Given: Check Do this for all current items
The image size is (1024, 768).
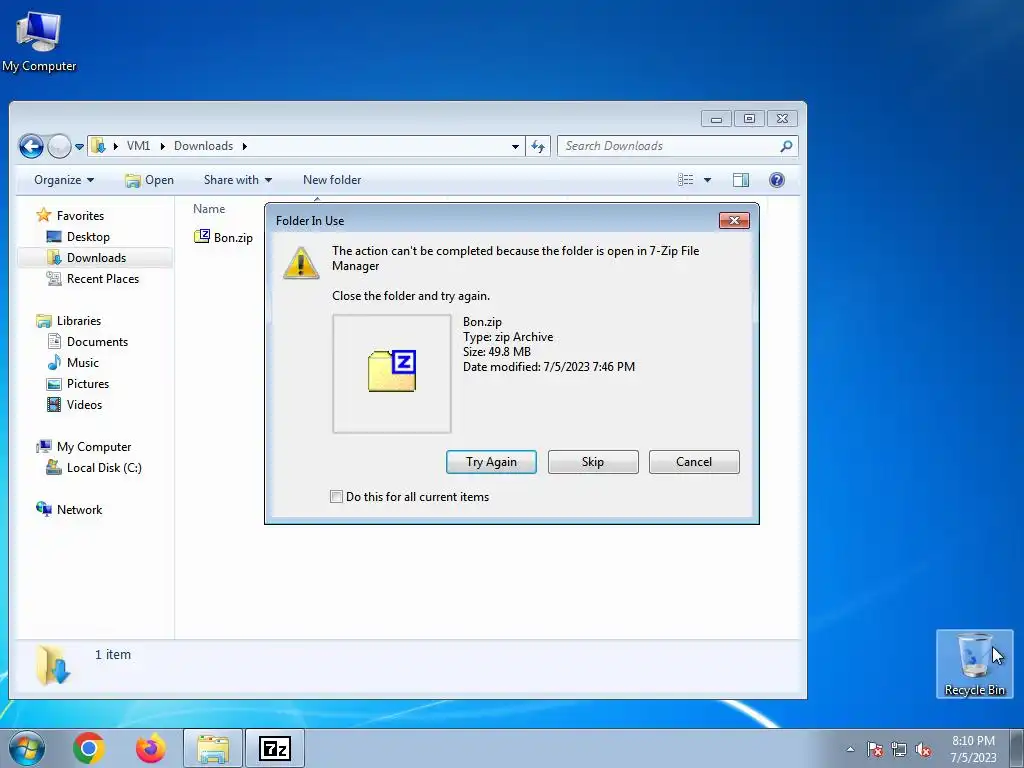Looking at the screenshot, I should 336,496.
